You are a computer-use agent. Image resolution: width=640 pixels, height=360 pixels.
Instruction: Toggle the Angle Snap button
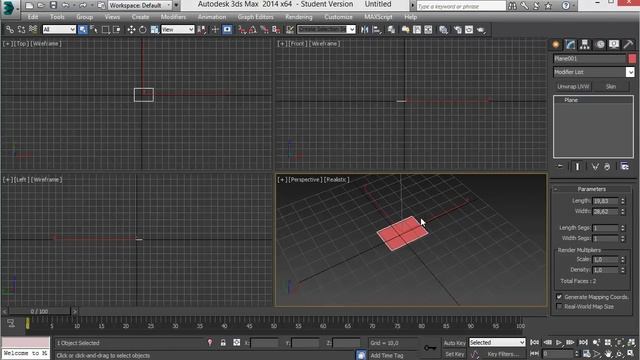253,29
